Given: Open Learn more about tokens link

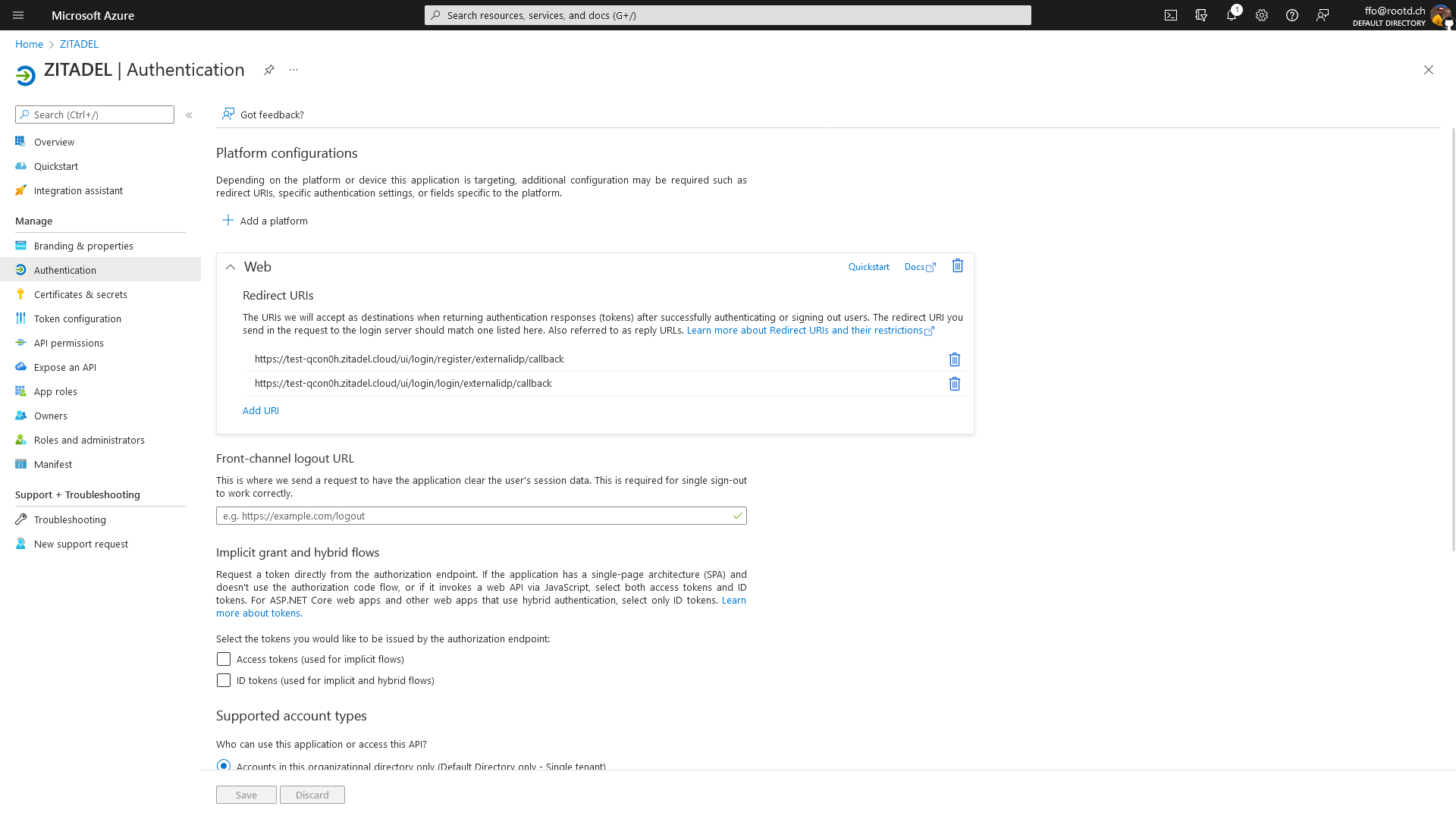Looking at the screenshot, I should tap(258, 613).
